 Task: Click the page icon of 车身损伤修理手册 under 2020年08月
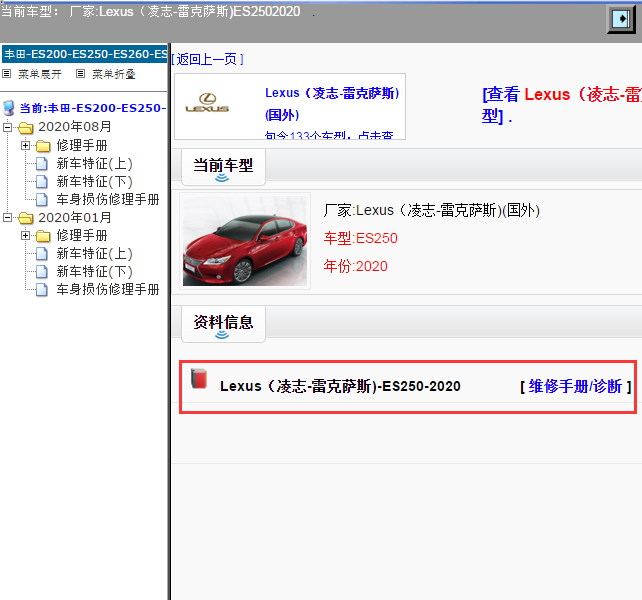click(x=41, y=199)
